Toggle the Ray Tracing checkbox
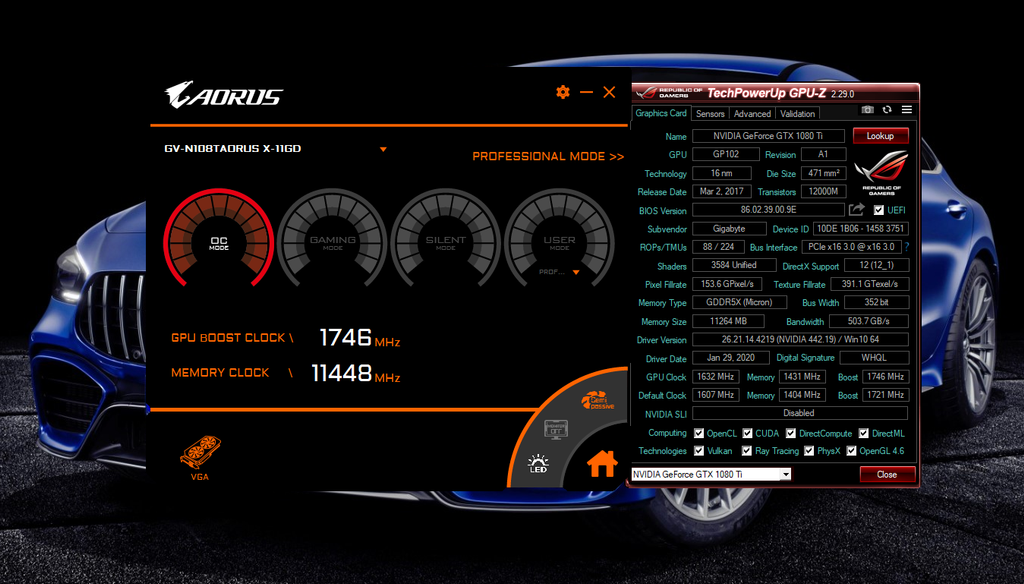 746,451
